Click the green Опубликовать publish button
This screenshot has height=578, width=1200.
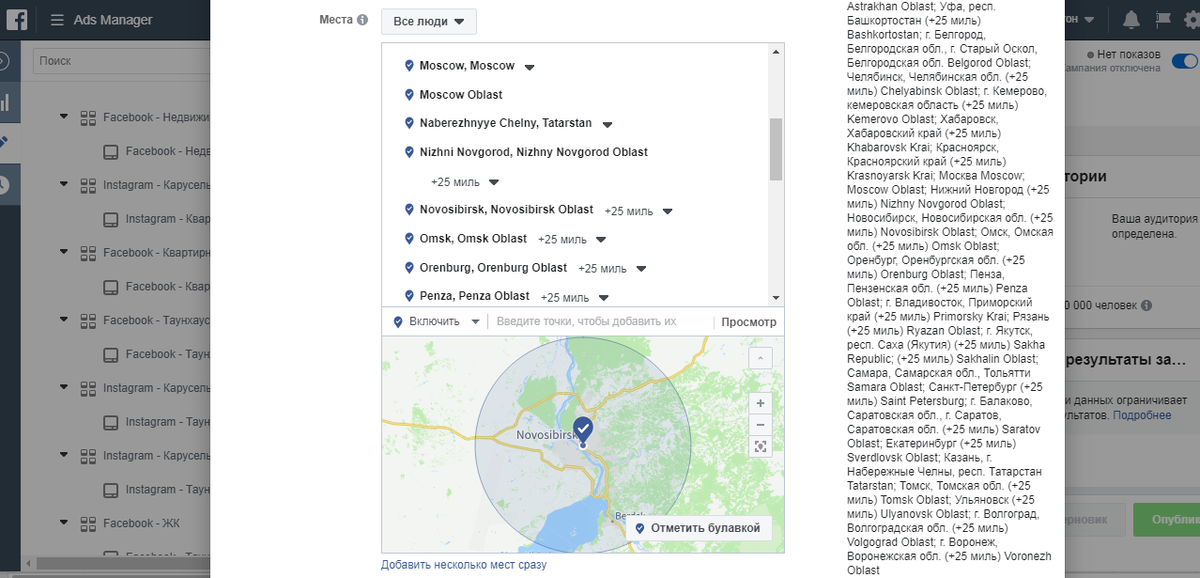coord(1166,520)
